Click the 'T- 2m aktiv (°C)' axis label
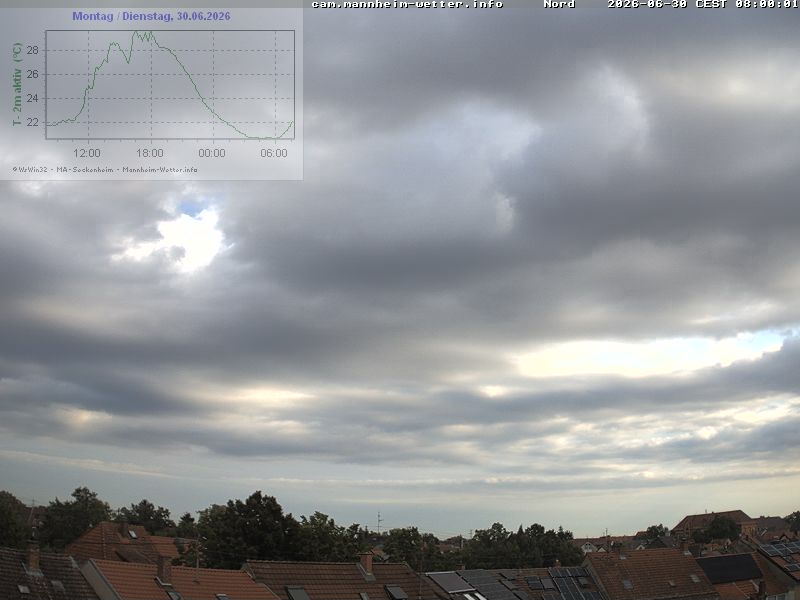 [17, 84]
